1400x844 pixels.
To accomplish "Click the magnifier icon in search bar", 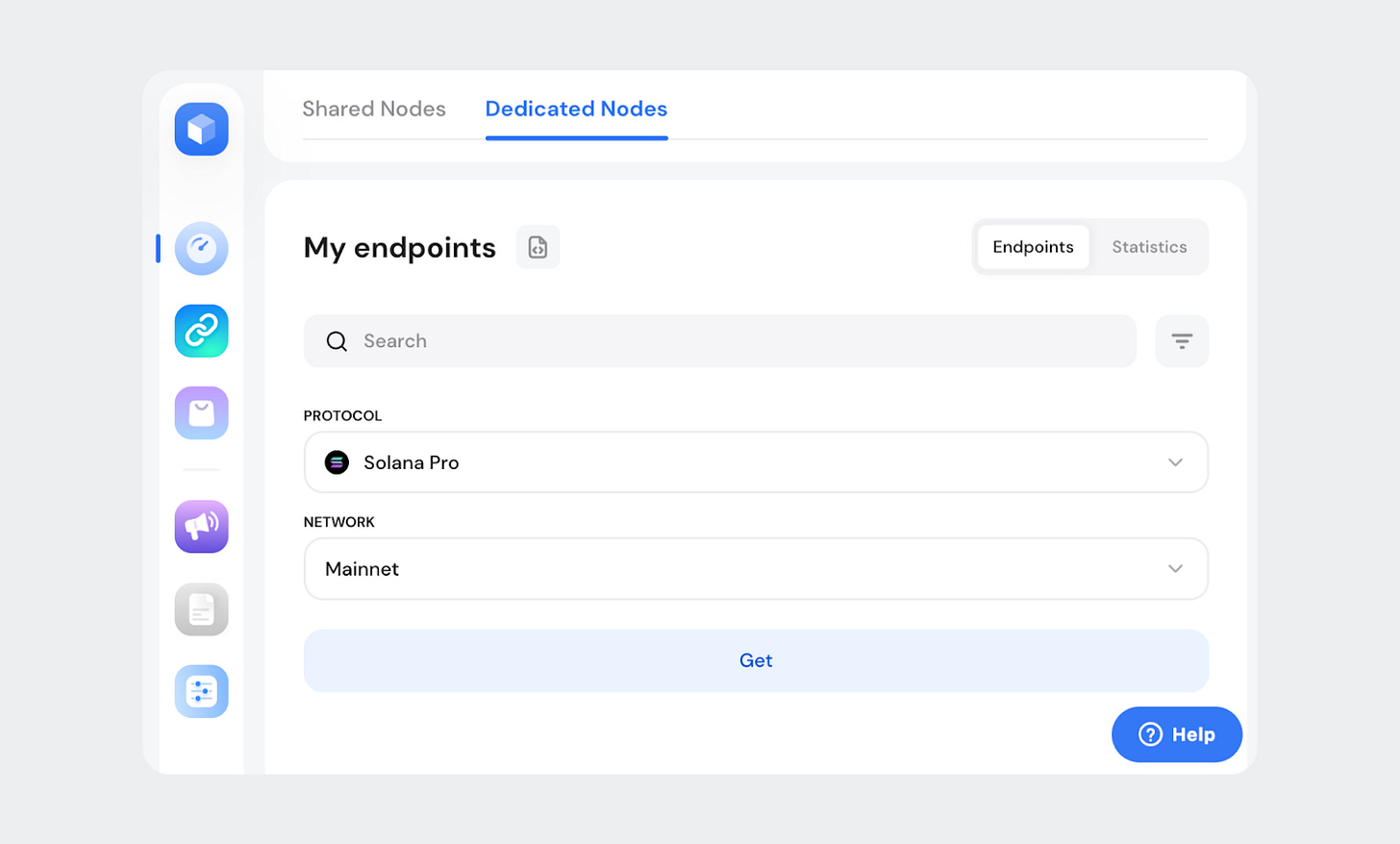I will (337, 341).
